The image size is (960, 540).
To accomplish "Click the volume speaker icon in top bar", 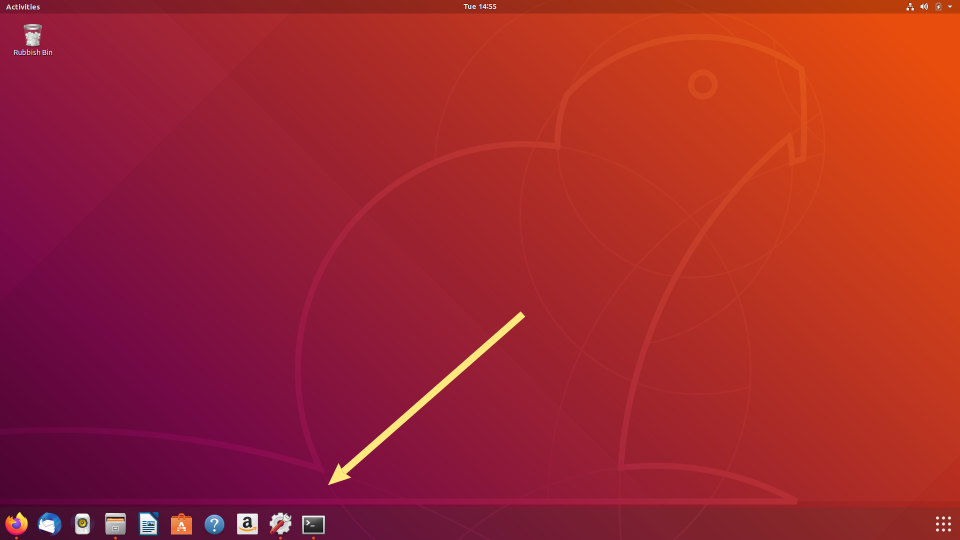I will tap(924, 7).
